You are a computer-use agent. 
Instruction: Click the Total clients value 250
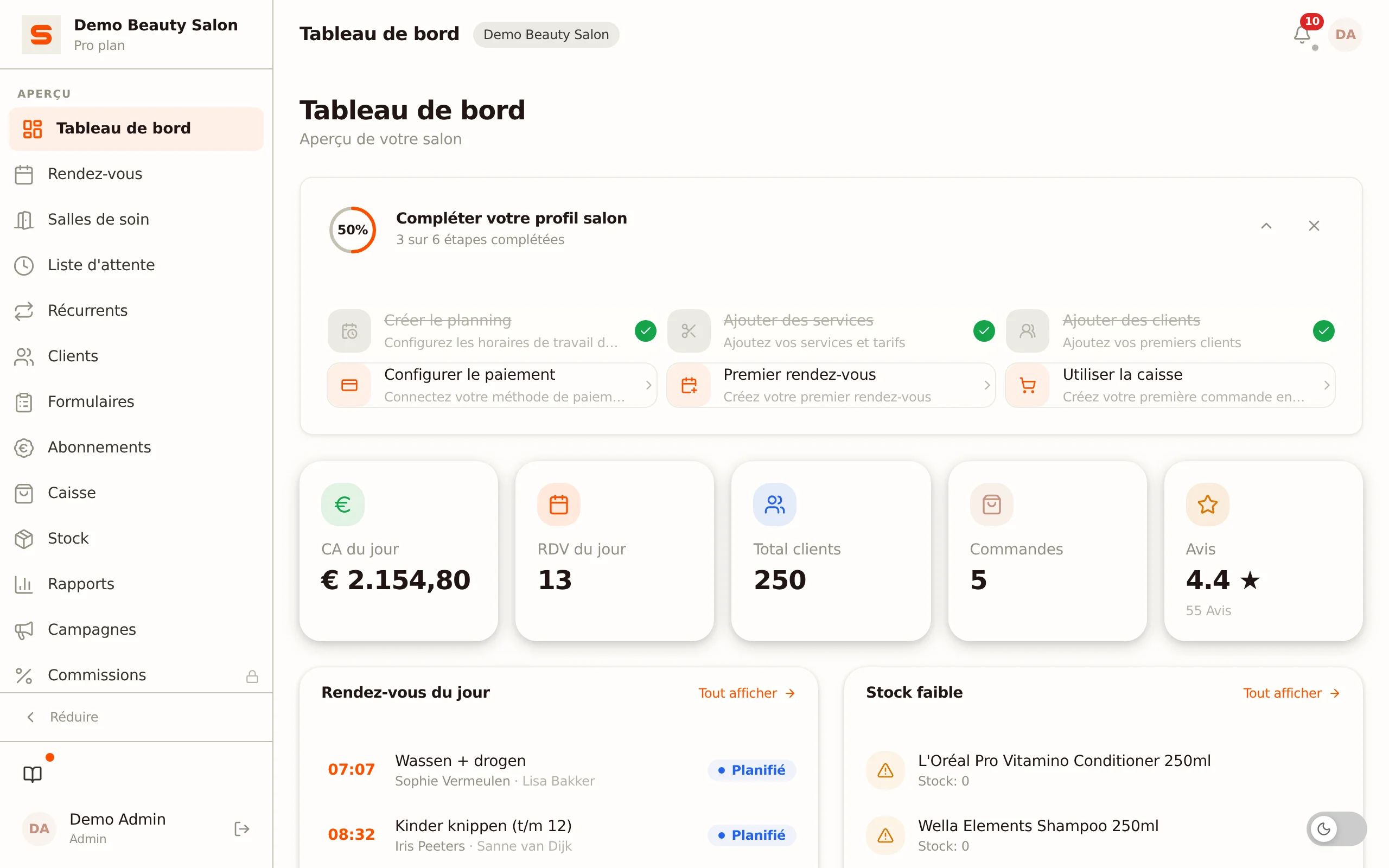coord(780,580)
